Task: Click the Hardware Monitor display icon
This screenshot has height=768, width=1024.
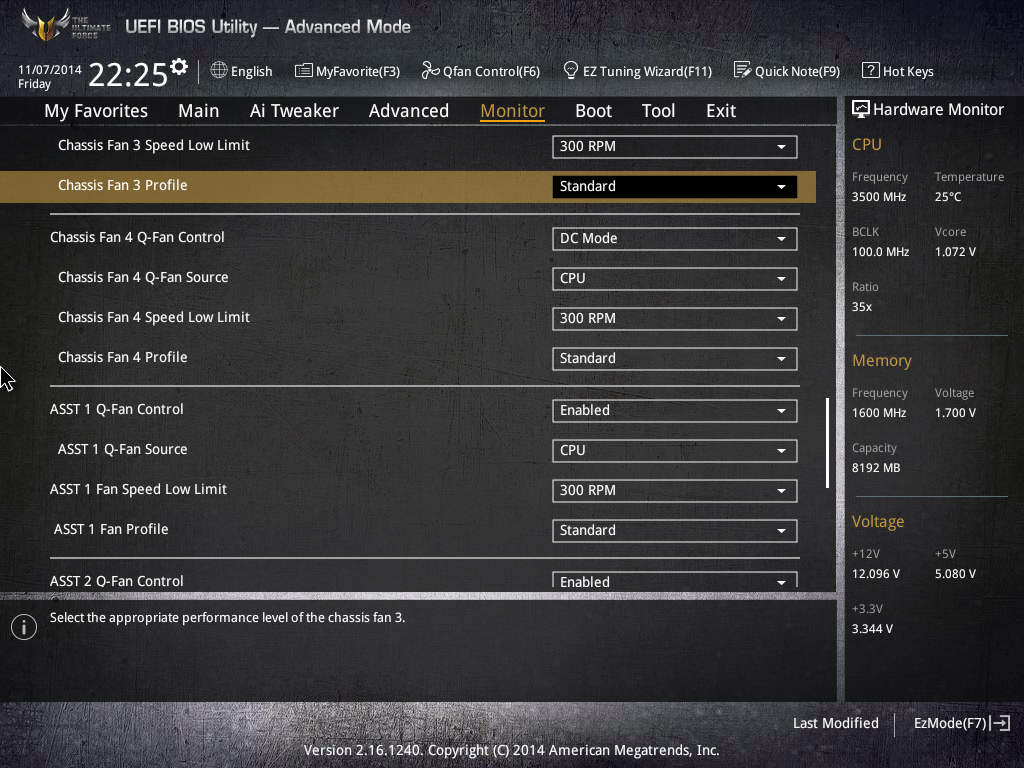Action: [861, 109]
